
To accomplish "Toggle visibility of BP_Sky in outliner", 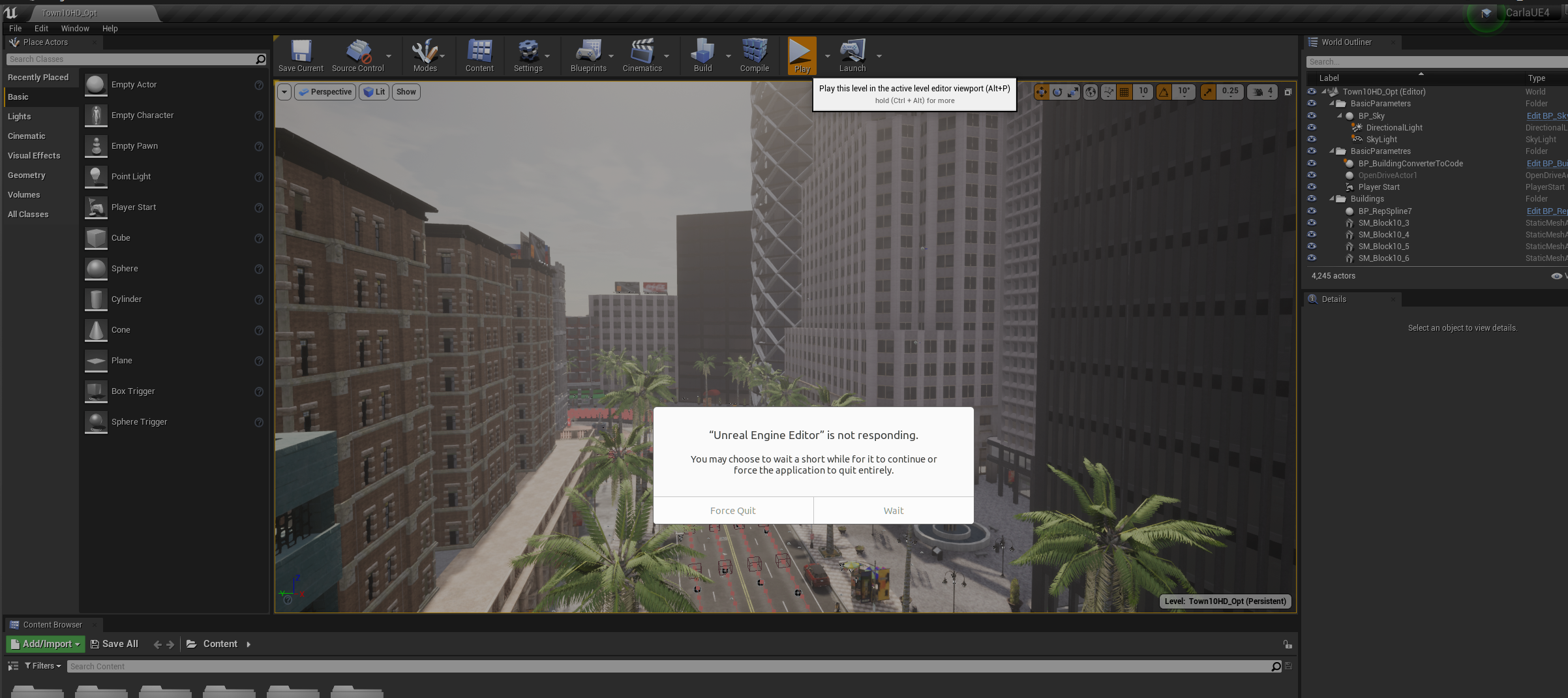I will pos(1312,115).
